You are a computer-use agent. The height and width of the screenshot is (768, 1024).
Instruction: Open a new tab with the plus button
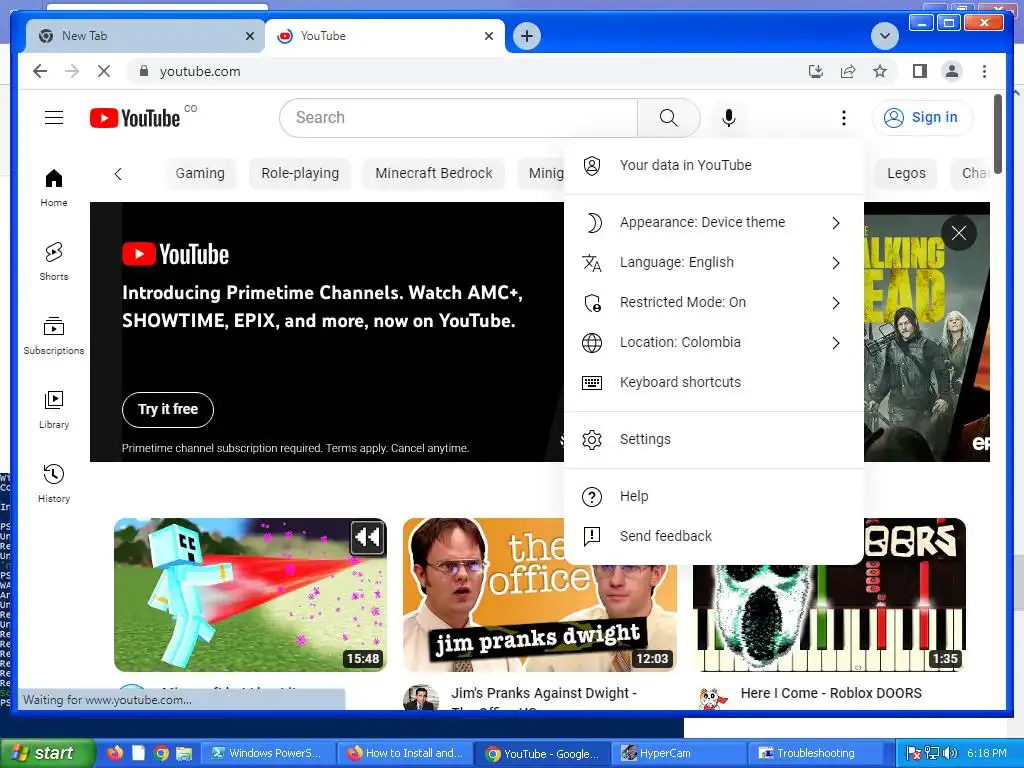coord(527,36)
